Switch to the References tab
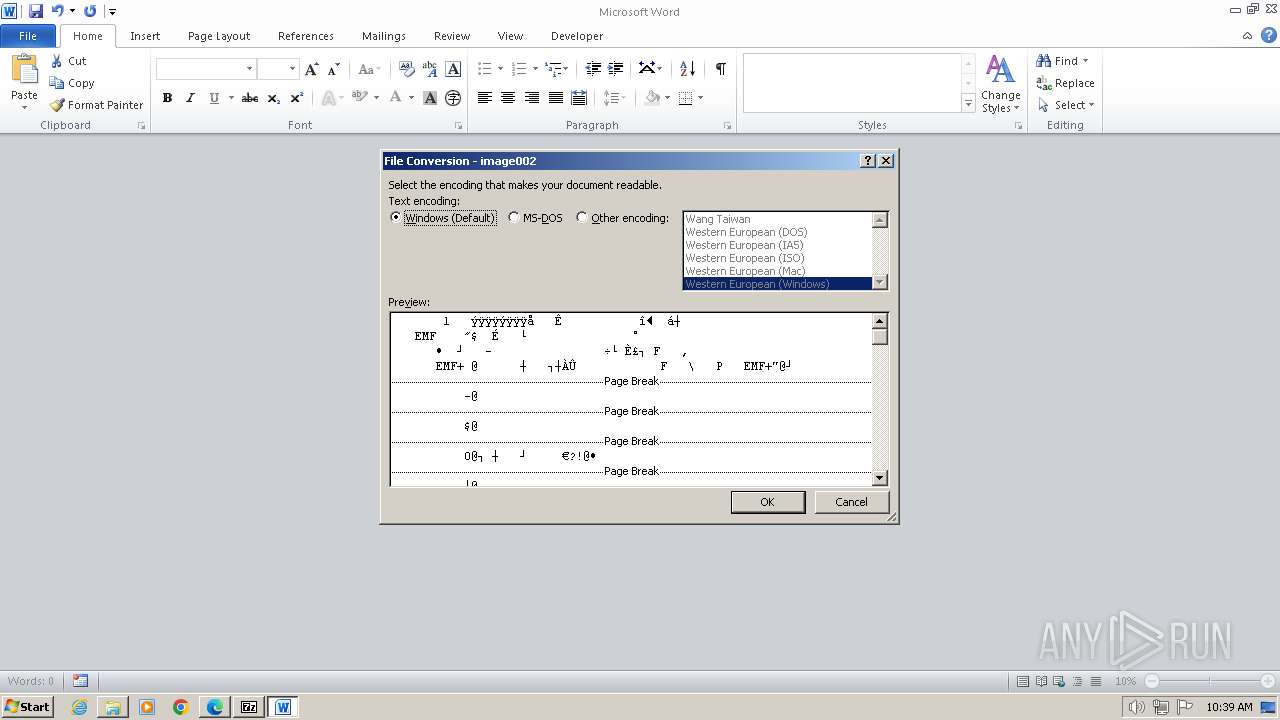The height and width of the screenshot is (720, 1280). [306, 36]
